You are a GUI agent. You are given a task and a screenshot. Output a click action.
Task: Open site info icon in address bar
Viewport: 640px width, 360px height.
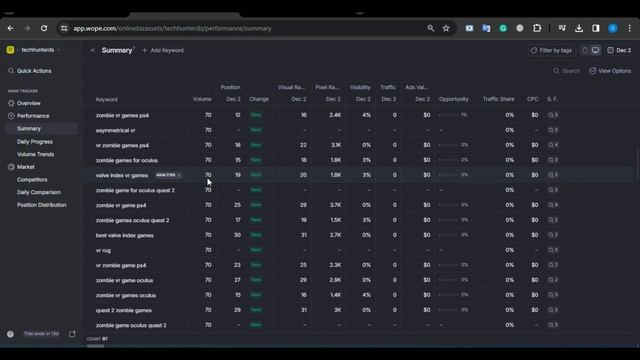pos(64,28)
